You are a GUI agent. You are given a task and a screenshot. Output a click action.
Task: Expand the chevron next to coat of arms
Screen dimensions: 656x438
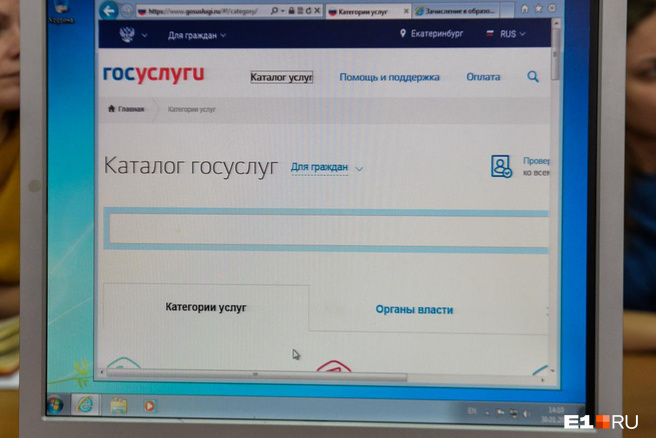click(144, 36)
